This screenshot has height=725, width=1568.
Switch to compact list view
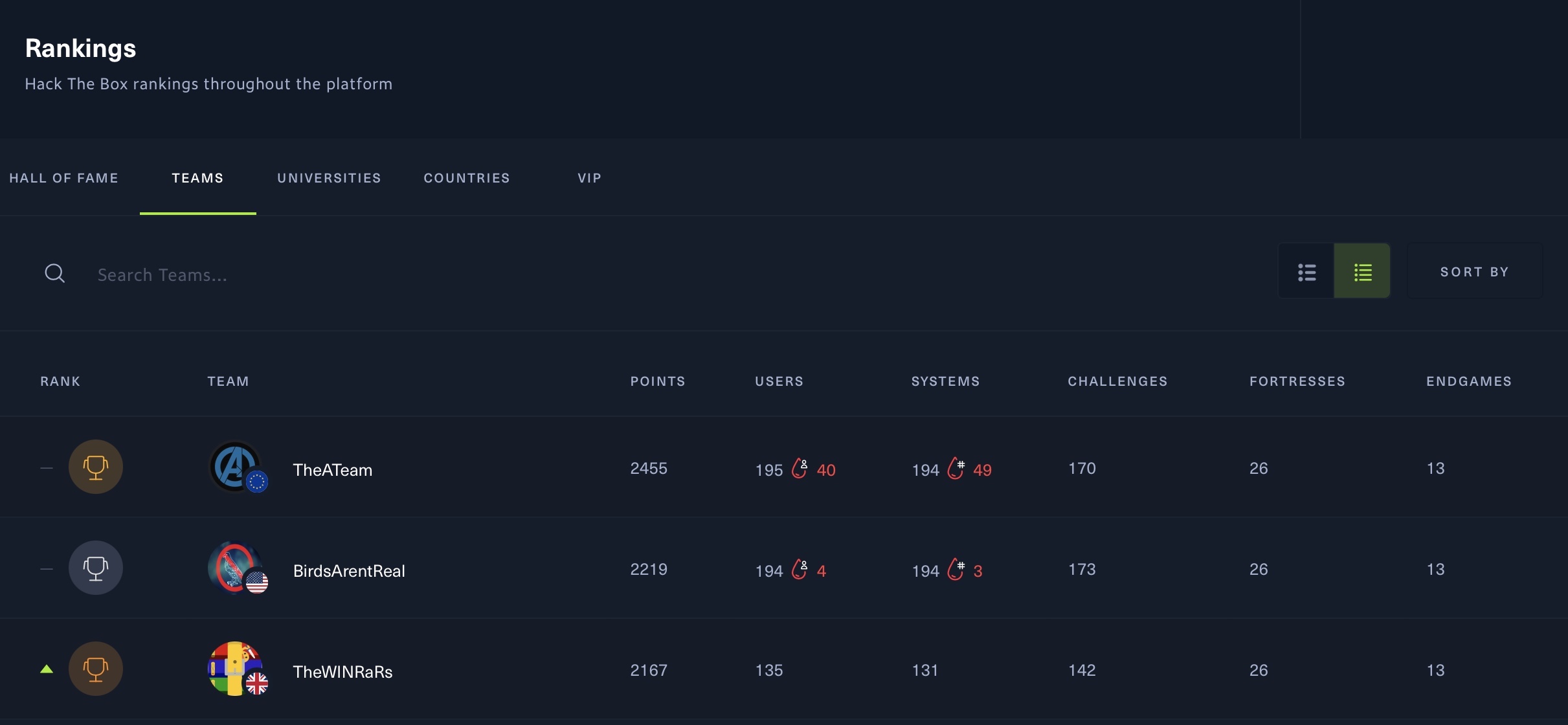(x=1306, y=272)
